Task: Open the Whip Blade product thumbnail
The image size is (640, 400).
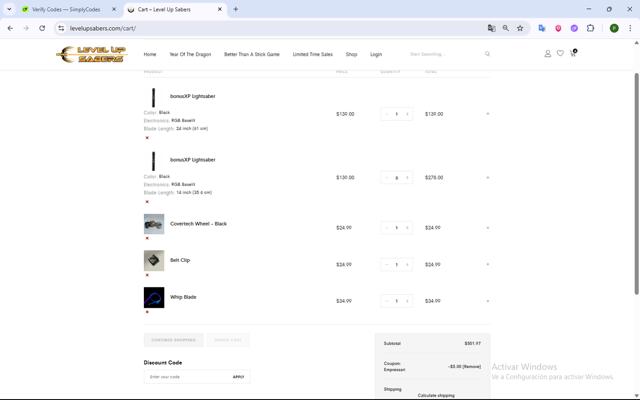Action: pos(154,297)
